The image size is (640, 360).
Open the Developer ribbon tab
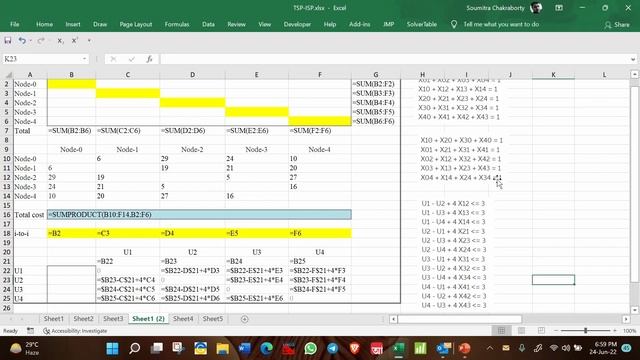click(x=297, y=24)
